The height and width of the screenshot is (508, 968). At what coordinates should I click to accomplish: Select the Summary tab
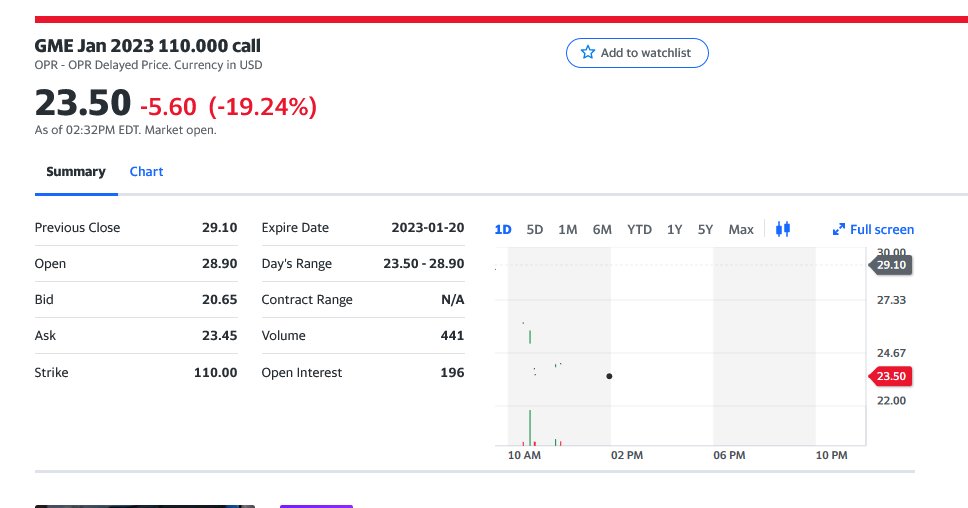coord(76,172)
